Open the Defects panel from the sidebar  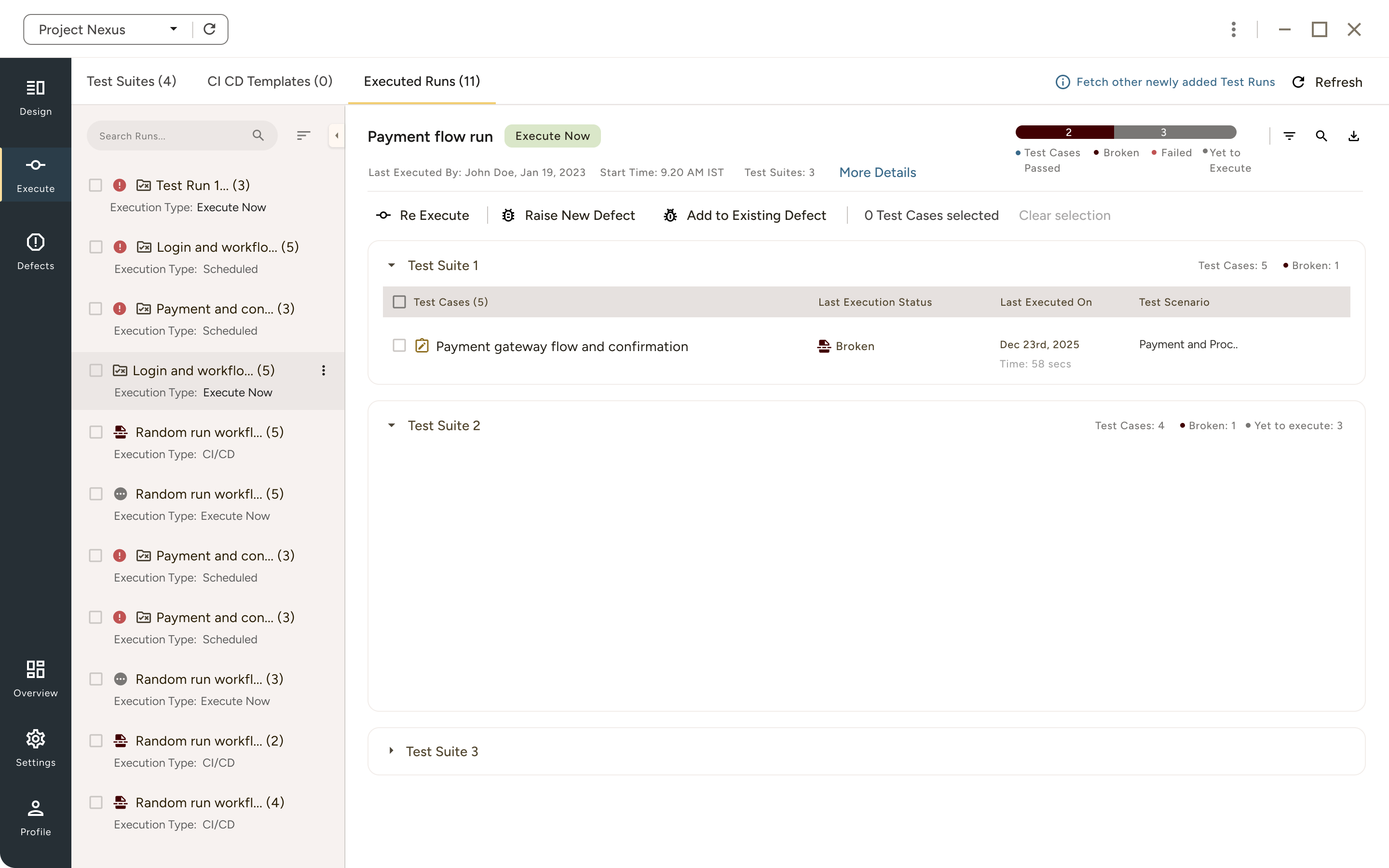click(36, 250)
